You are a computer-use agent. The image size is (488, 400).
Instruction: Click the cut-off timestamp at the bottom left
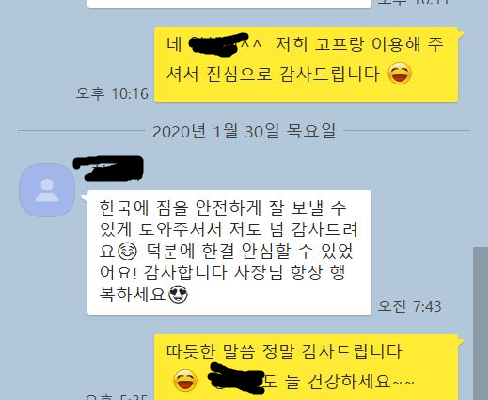click(116, 397)
